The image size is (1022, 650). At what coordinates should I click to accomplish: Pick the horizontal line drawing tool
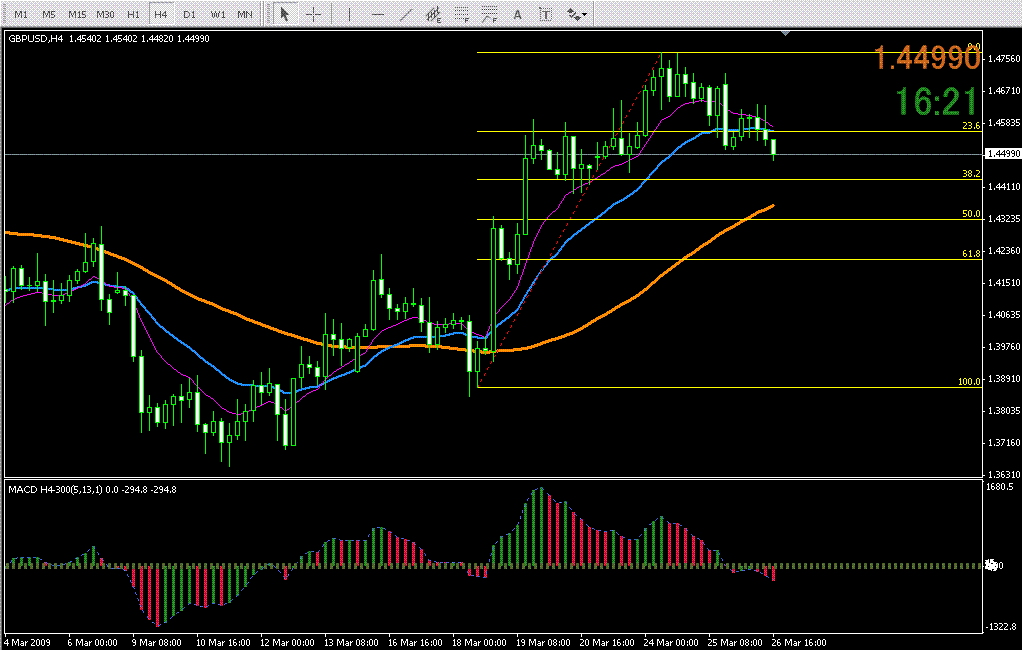[x=377, y=14]
